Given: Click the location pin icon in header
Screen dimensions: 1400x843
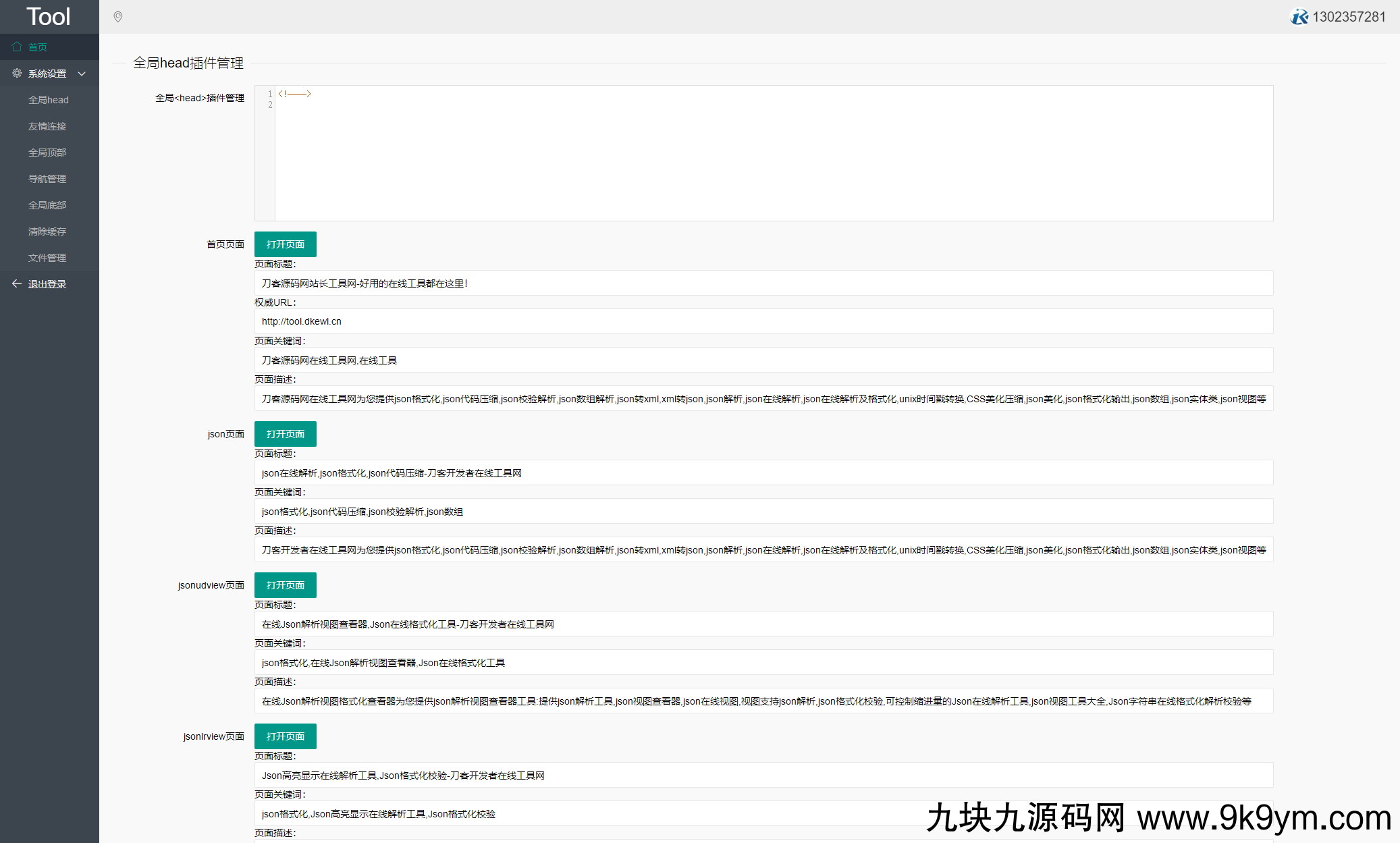Looking at the screenshot, I should coord(118,17).
